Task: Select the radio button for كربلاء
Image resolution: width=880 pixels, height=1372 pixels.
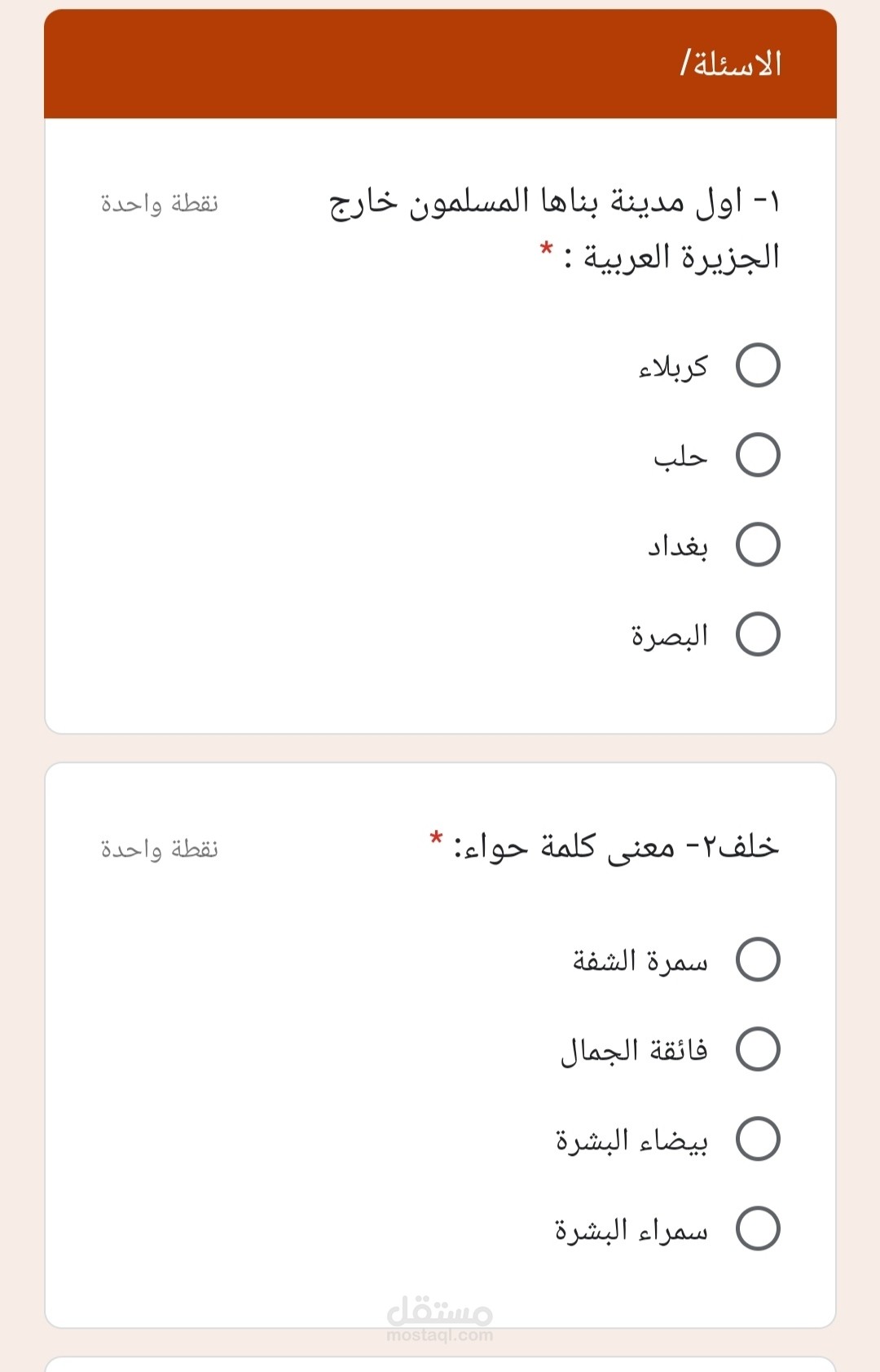Action: click(758, 365)
